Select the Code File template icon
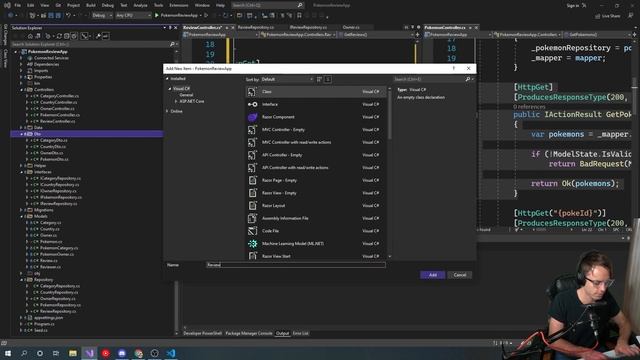The height and width of the screenshot is (360, 640). coord(252,231)
